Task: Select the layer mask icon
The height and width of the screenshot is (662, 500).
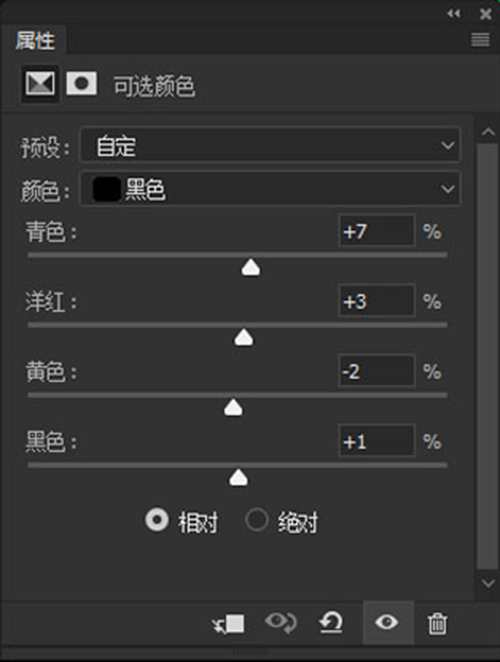Action: tap(82, 83)
